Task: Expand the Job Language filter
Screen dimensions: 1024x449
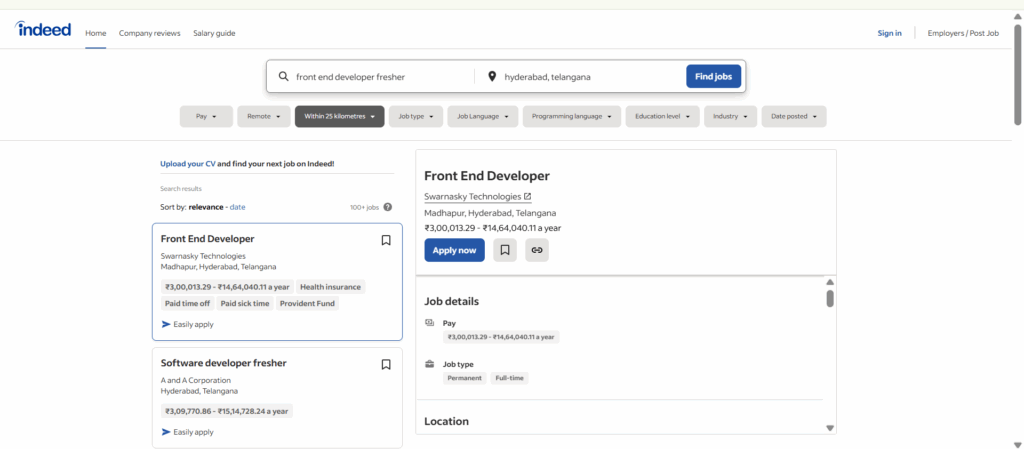Action: point(483,116)
